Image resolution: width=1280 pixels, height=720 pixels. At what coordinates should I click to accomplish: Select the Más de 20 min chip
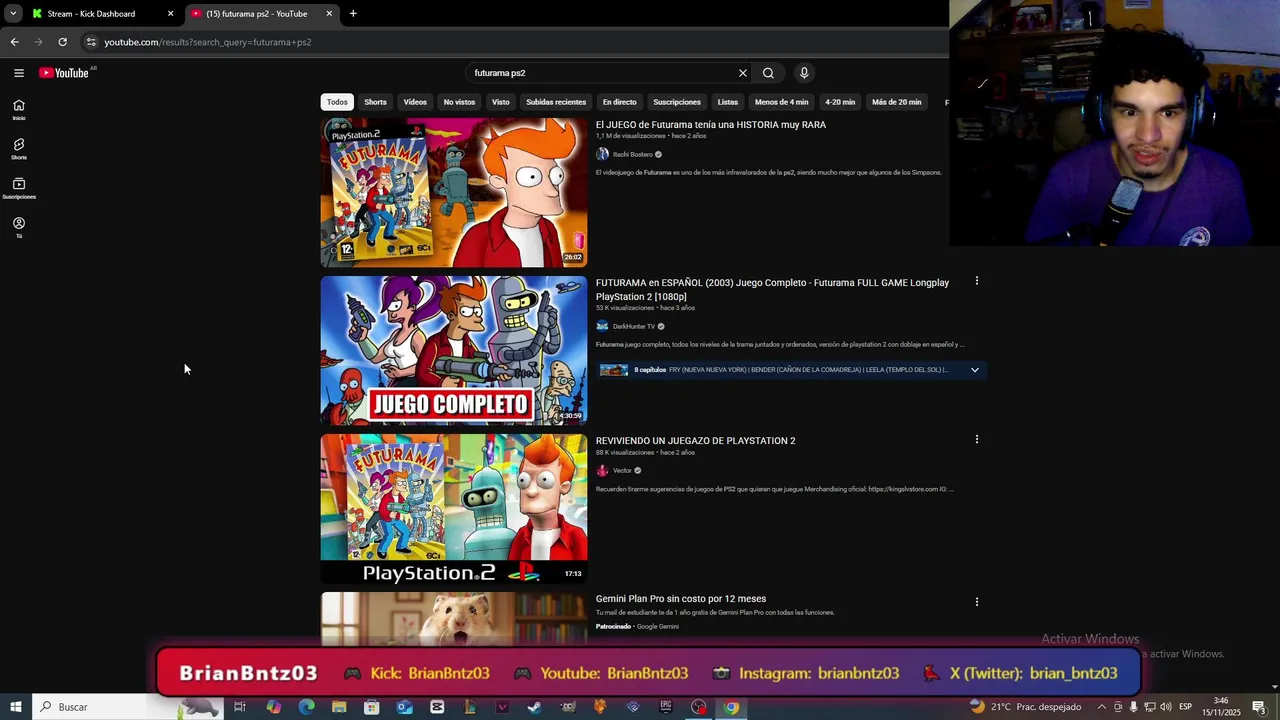(896, 102)
